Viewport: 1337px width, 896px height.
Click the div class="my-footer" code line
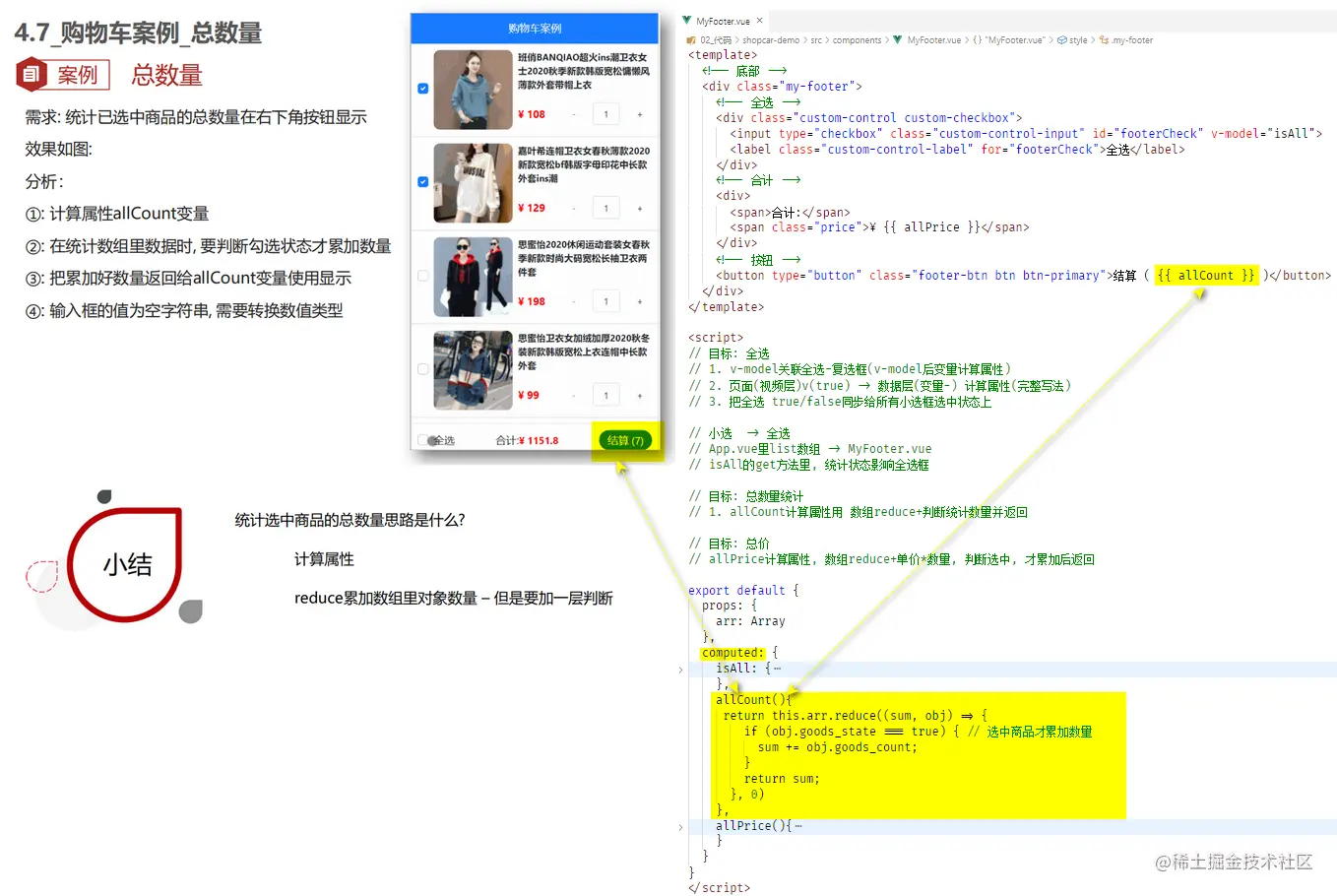coord(782,87)
